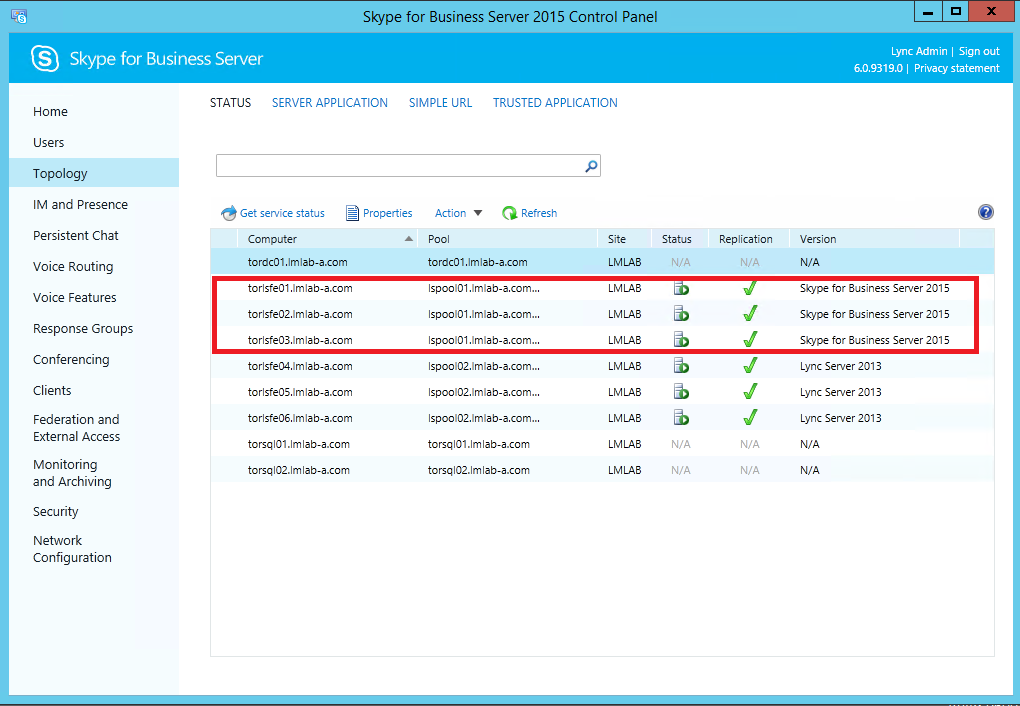Click the status indicator for torlsfe06.lmlab-a.com

click(681, 417)
